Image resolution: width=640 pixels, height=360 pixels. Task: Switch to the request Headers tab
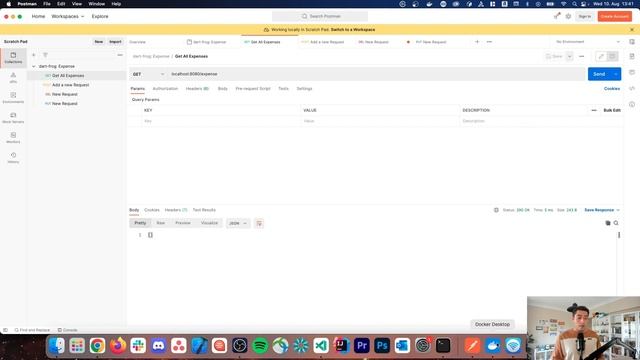click(197, 89)
